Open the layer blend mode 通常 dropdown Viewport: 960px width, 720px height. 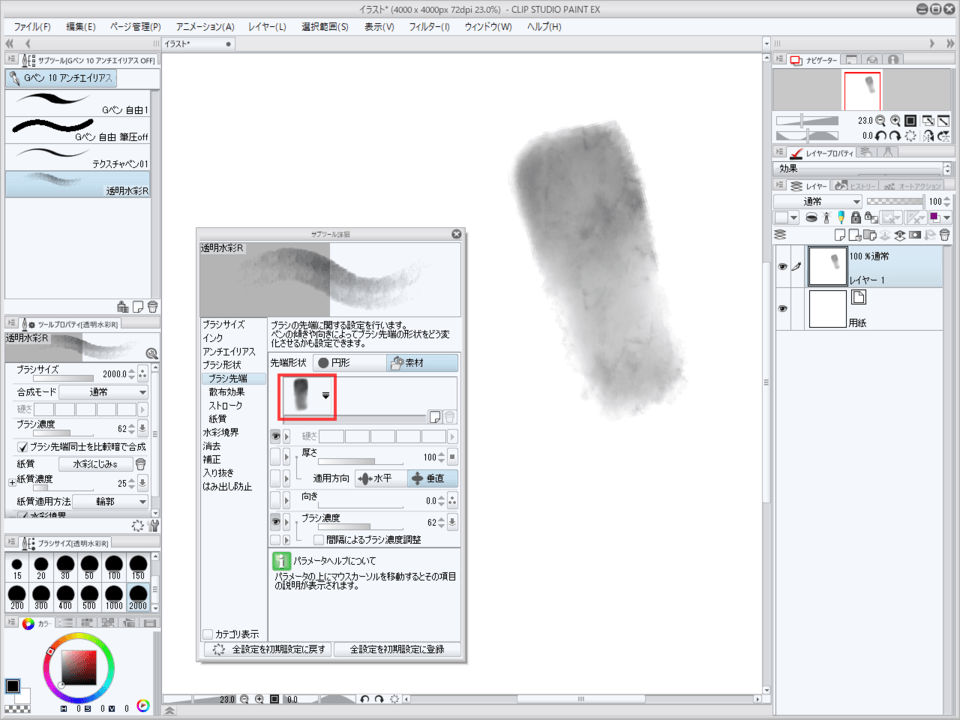click(817, 201)
